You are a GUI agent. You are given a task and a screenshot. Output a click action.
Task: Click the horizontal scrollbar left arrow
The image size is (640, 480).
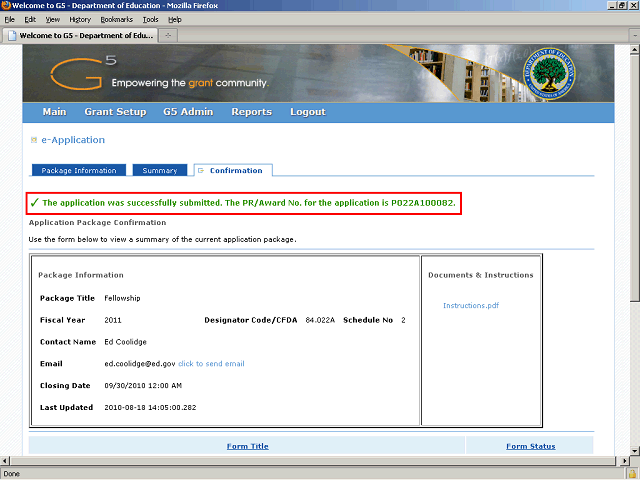[4, 461]
